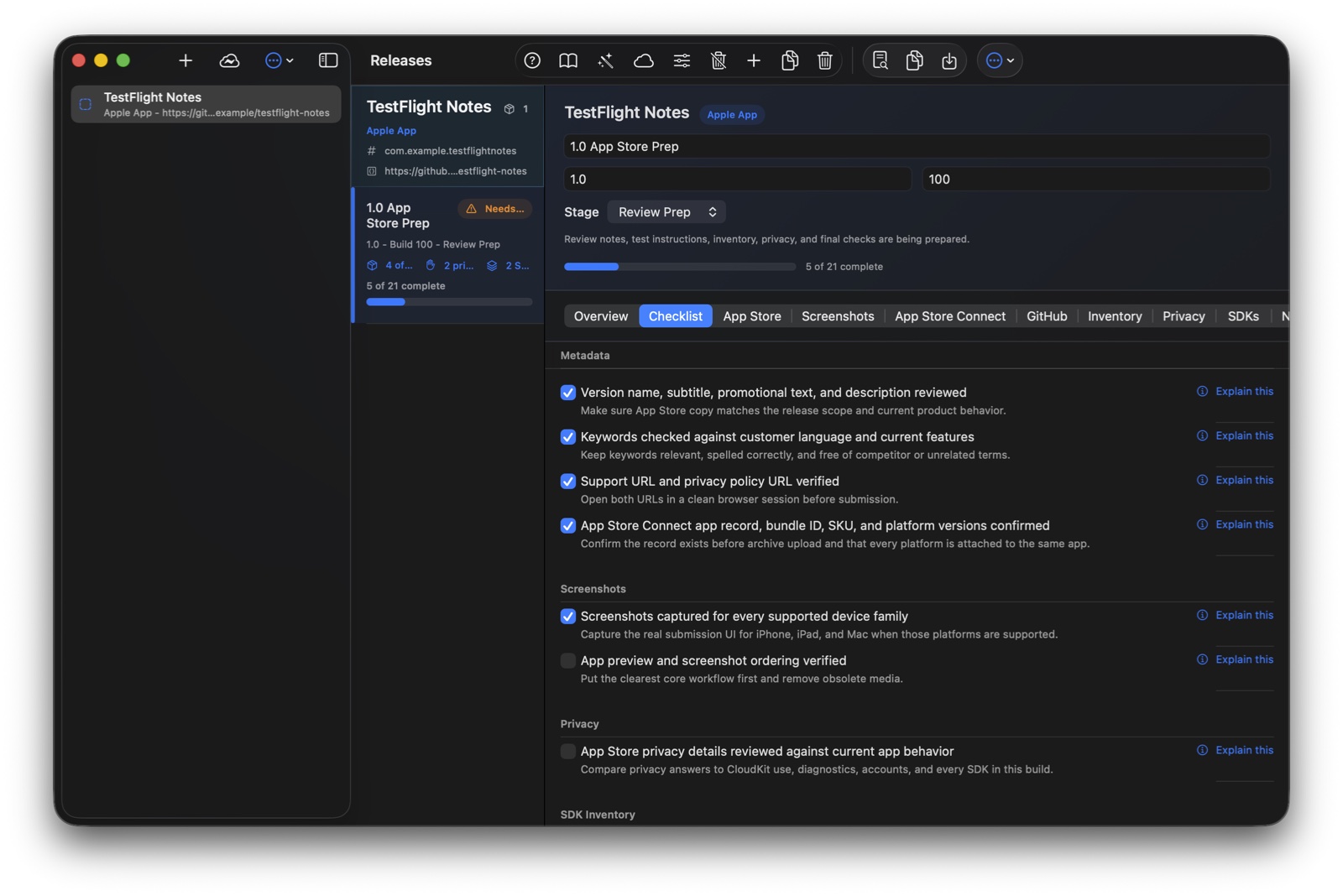
Task: Open the GitHub tab
Action: coord(1047,316)
